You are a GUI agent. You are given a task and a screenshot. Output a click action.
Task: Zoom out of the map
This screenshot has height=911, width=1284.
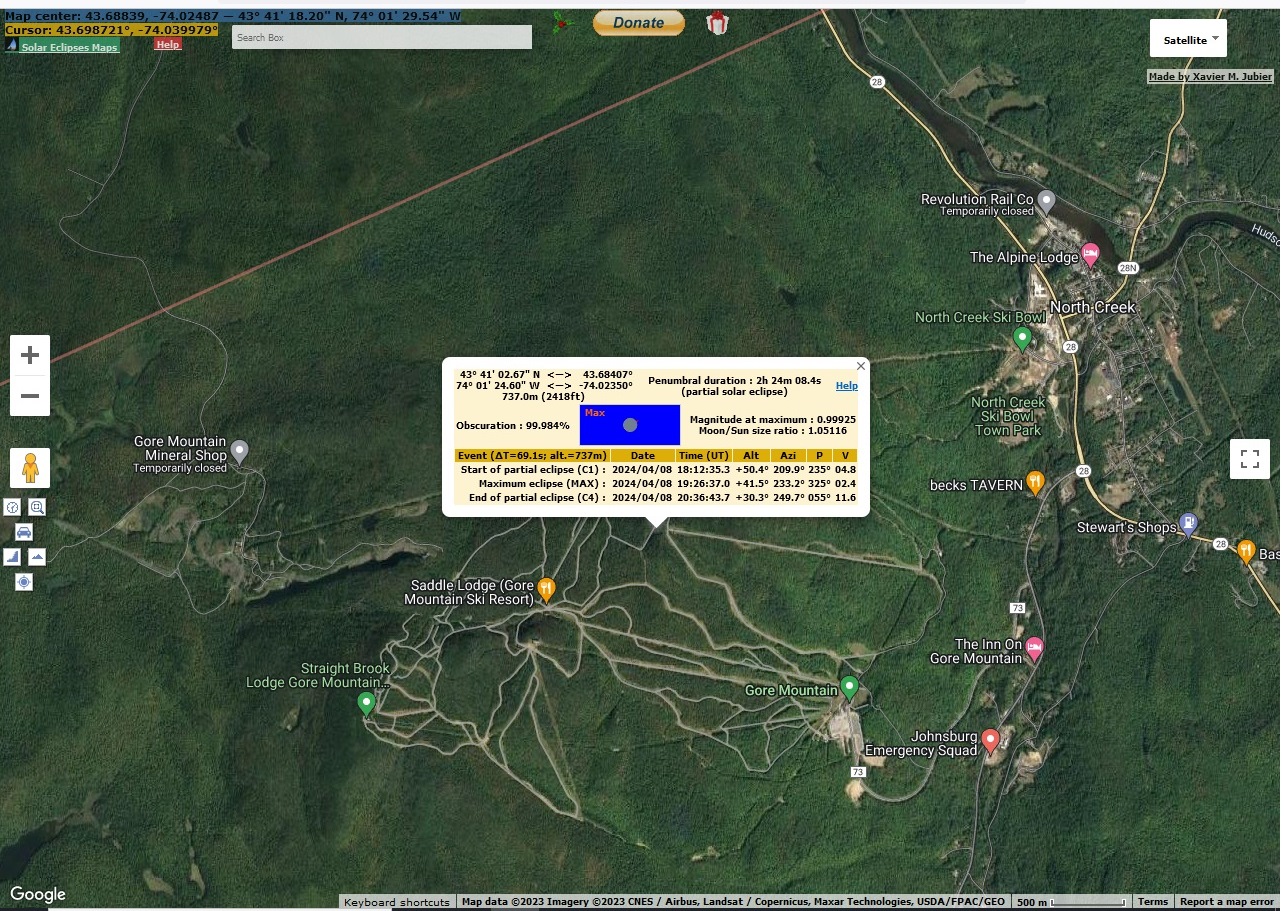pyautogui.click(x=30, y=396)
